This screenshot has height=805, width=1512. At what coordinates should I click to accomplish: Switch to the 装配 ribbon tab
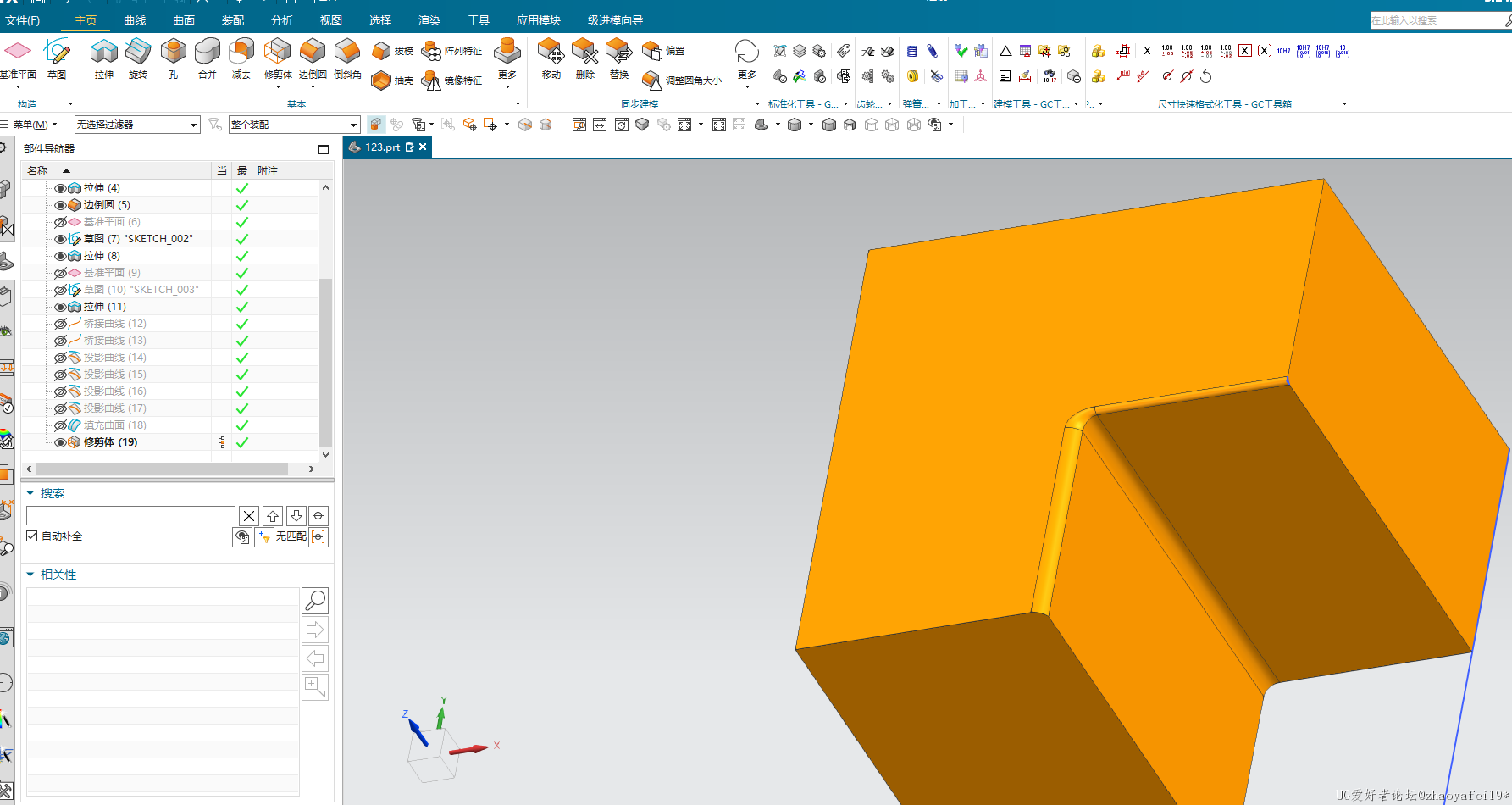point(233,20)
